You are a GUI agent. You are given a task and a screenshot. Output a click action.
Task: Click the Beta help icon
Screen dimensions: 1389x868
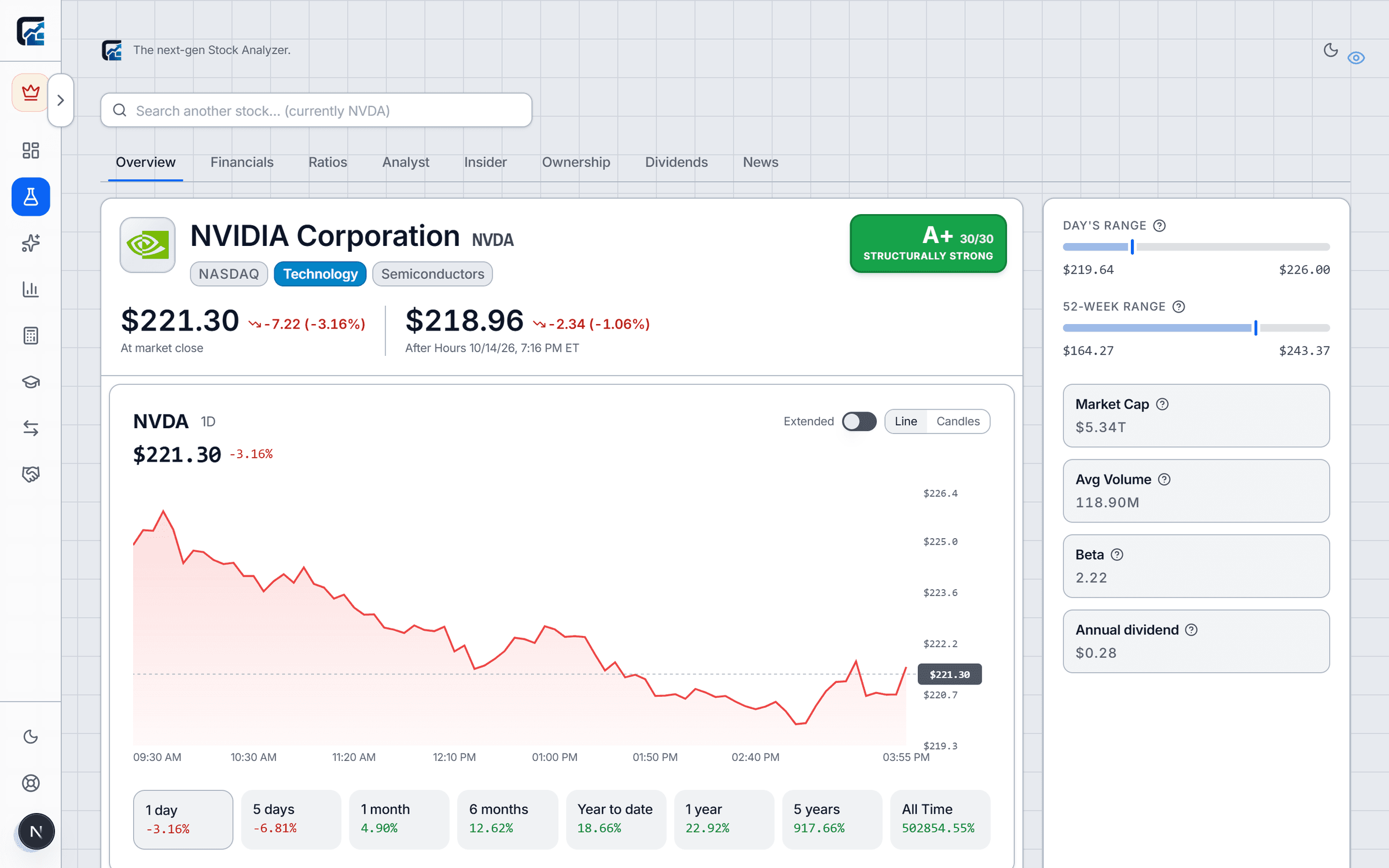tap(1117, 555)
